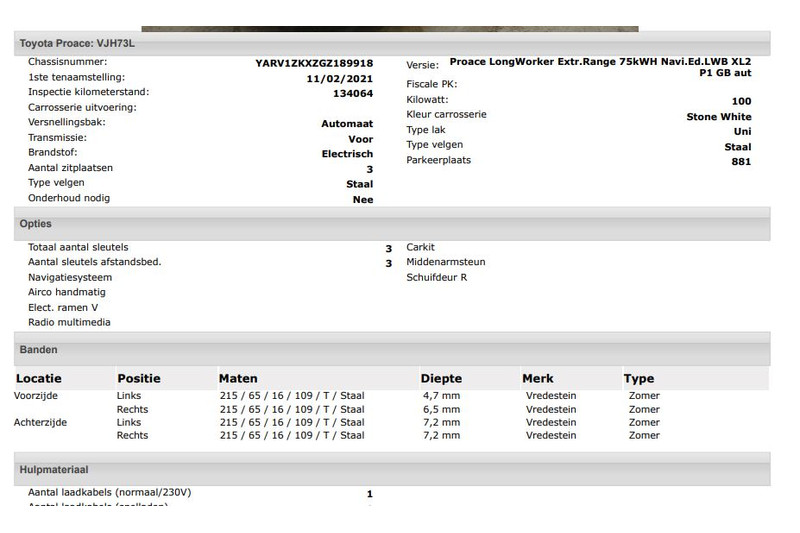Click the Opties section header
The image size is (800, 533).
tap(36, 224)
